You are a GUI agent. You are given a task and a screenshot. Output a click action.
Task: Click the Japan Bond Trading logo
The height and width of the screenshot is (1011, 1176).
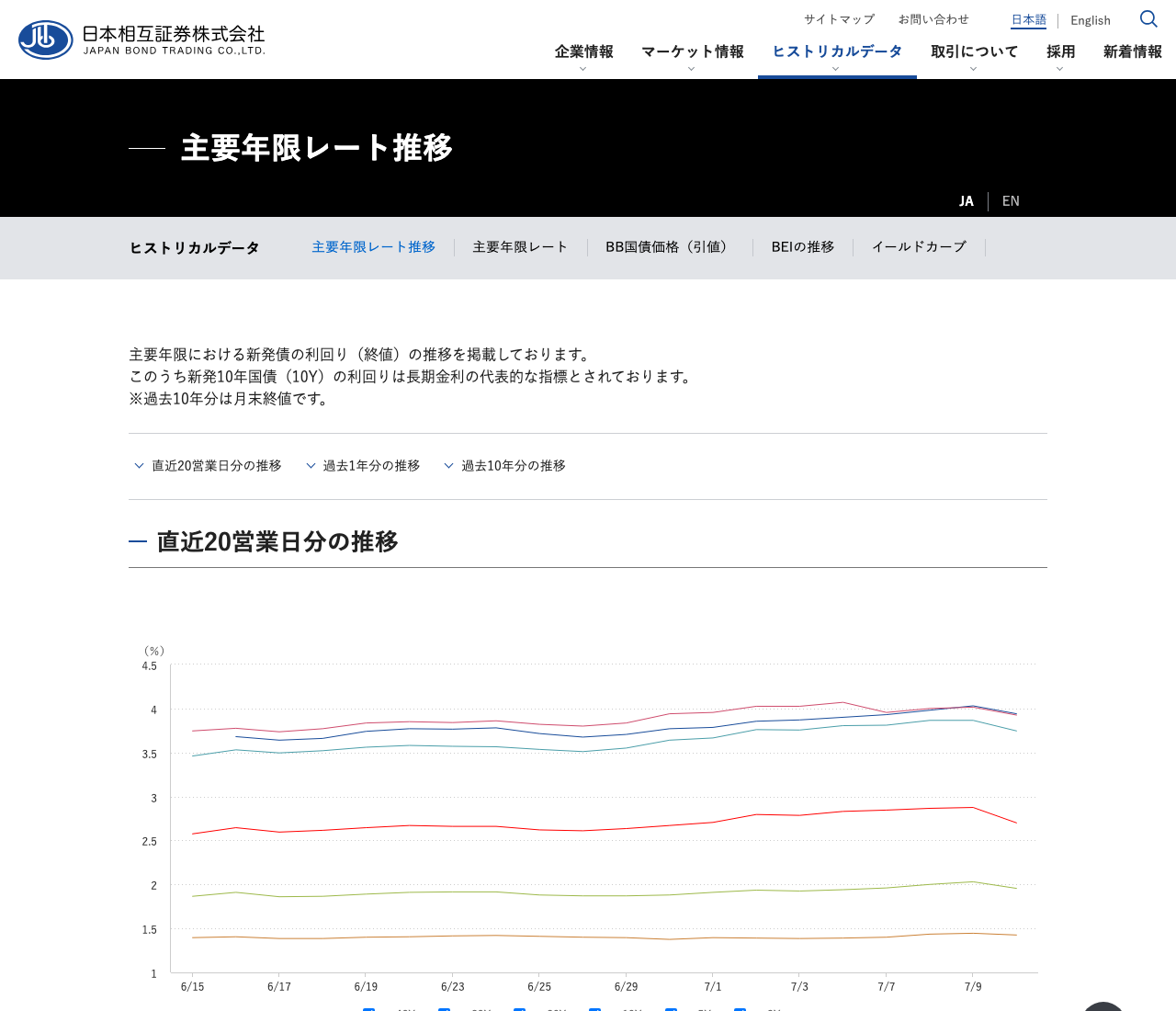pos(141,40)
